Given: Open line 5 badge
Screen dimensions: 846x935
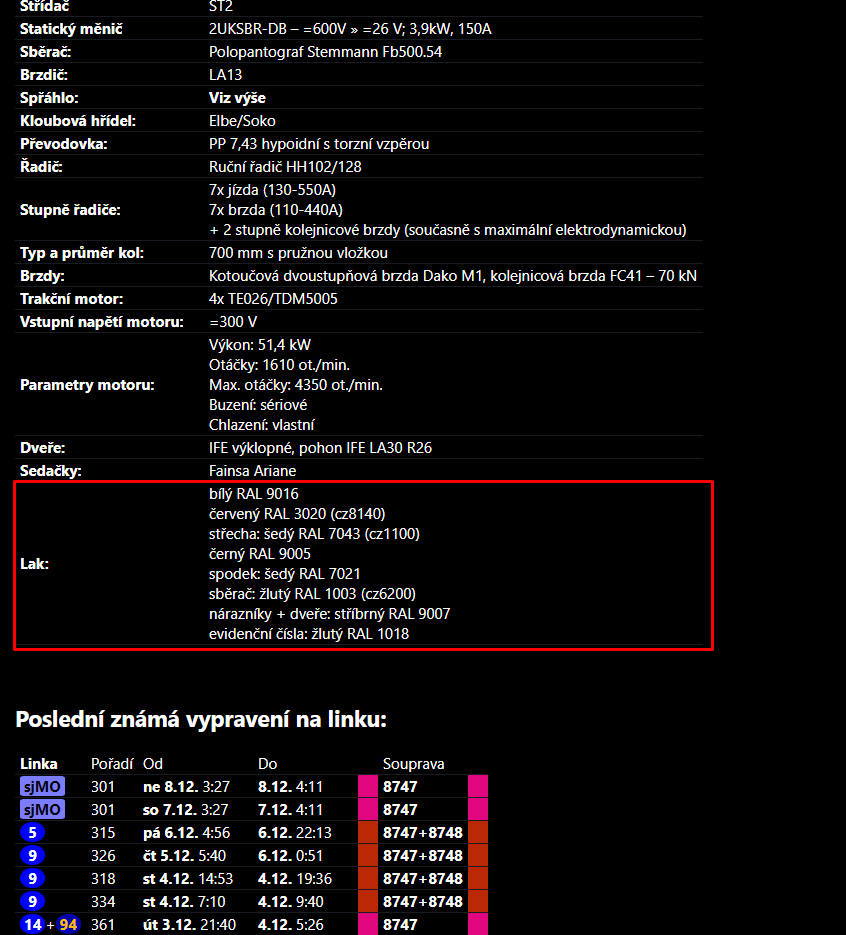Looking at the screenshot, I should click(x=32, y=833).
